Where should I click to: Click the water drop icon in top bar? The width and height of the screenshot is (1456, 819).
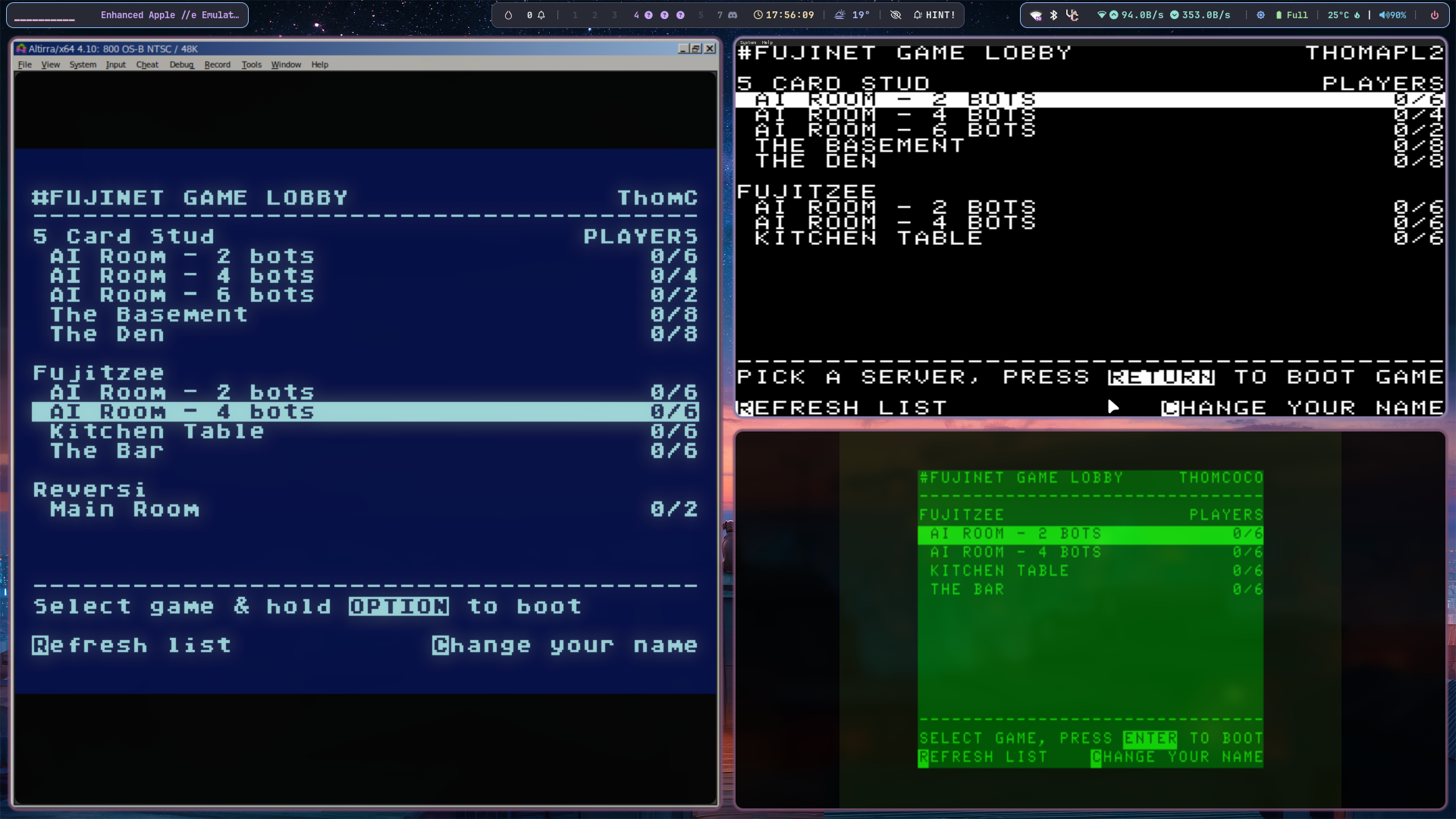508,15
